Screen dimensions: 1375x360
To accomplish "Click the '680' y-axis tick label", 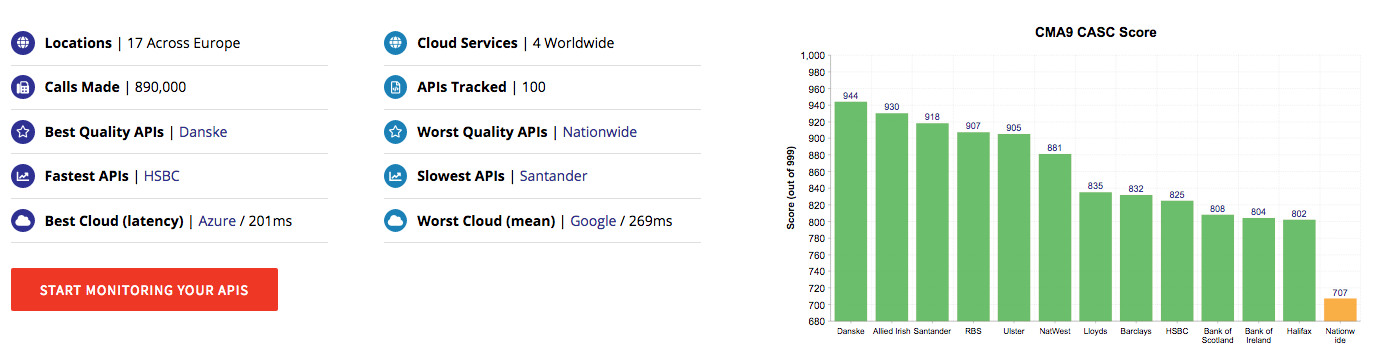I will pos(818,322).
